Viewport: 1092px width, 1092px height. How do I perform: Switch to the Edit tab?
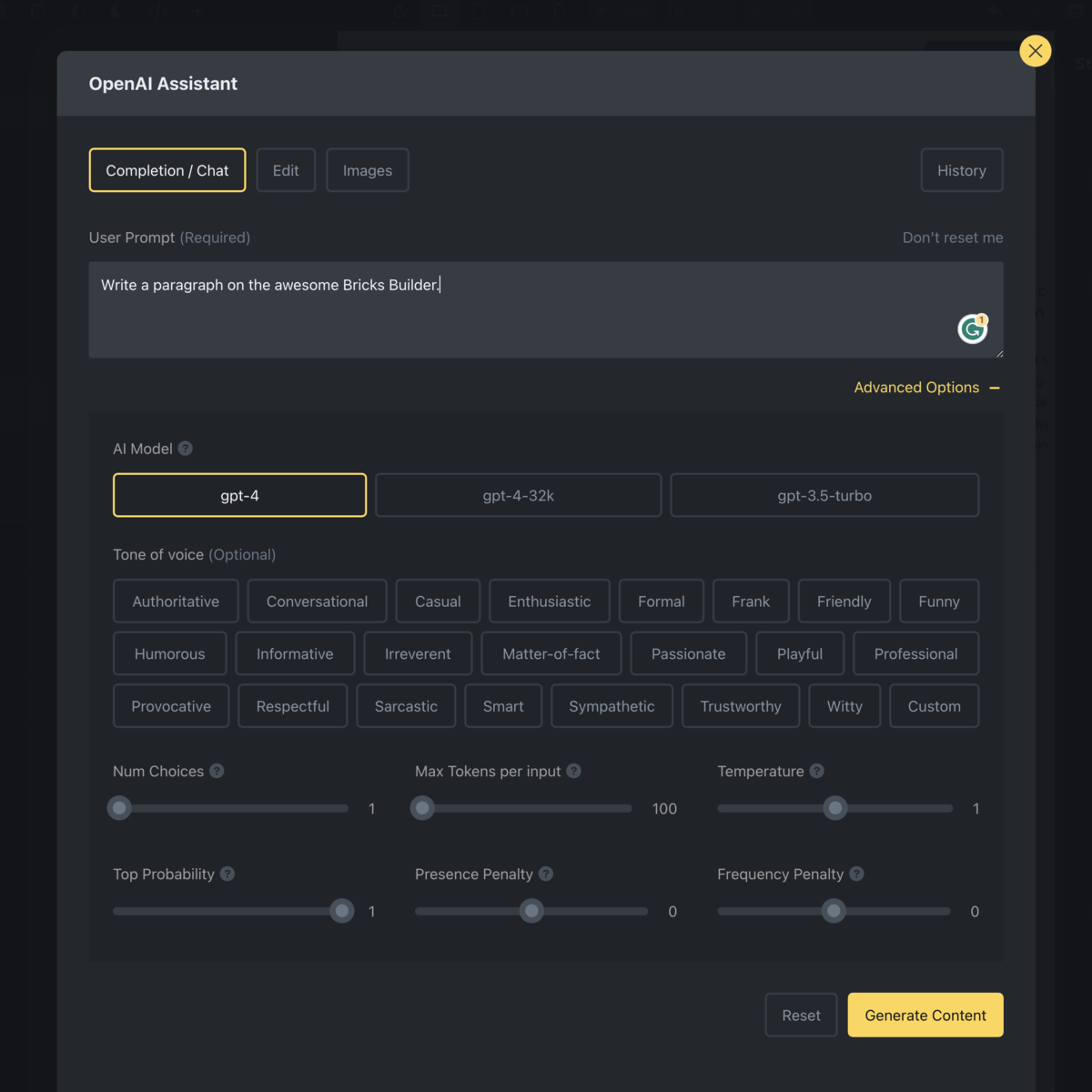point(286,170)
